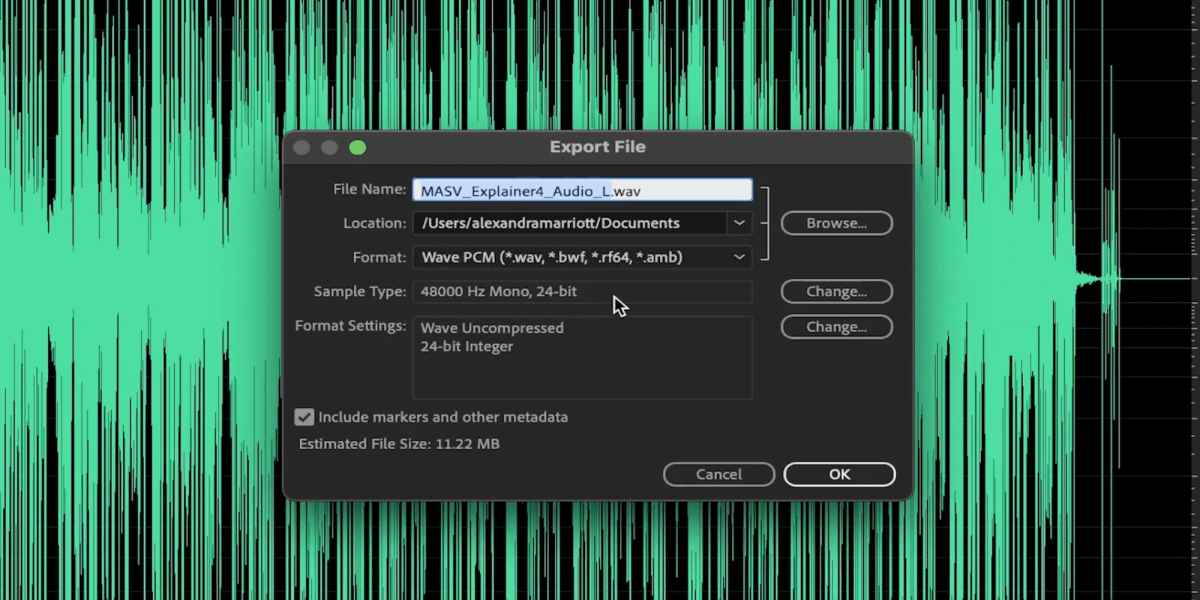Open the Location path dropdown

tap(739, 223)
